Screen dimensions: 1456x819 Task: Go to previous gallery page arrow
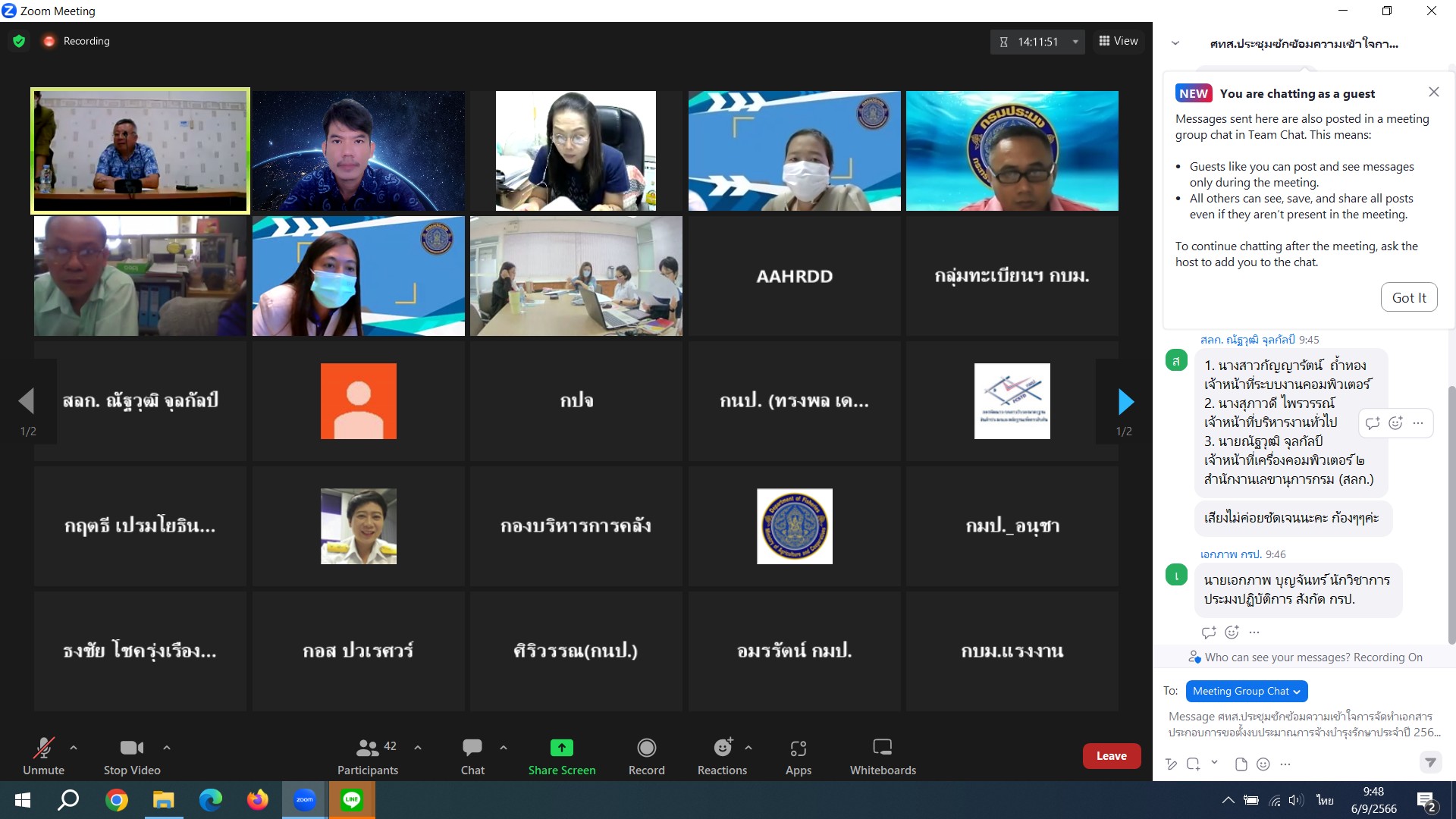(x=27, y=401)
